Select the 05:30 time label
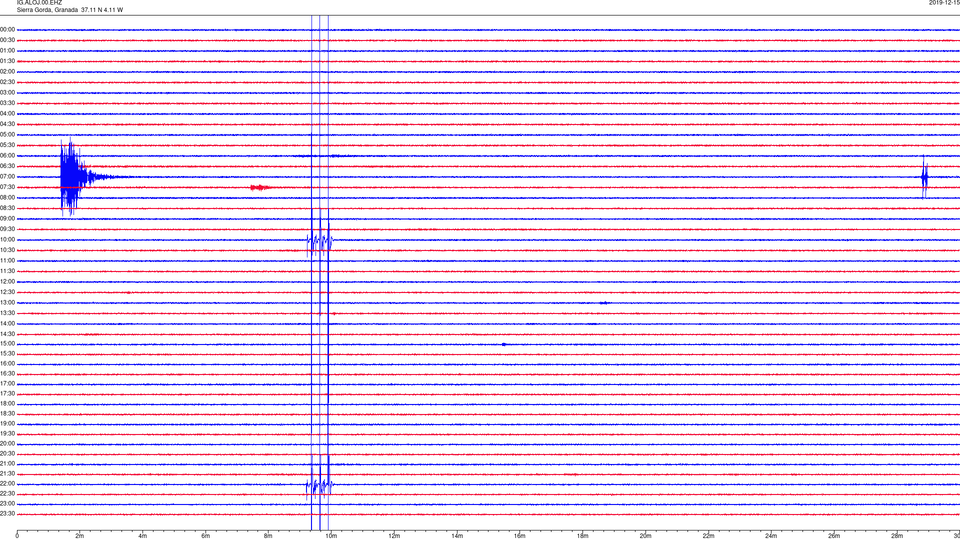Screen dimensions: 960x540 [x=7, y=145]
